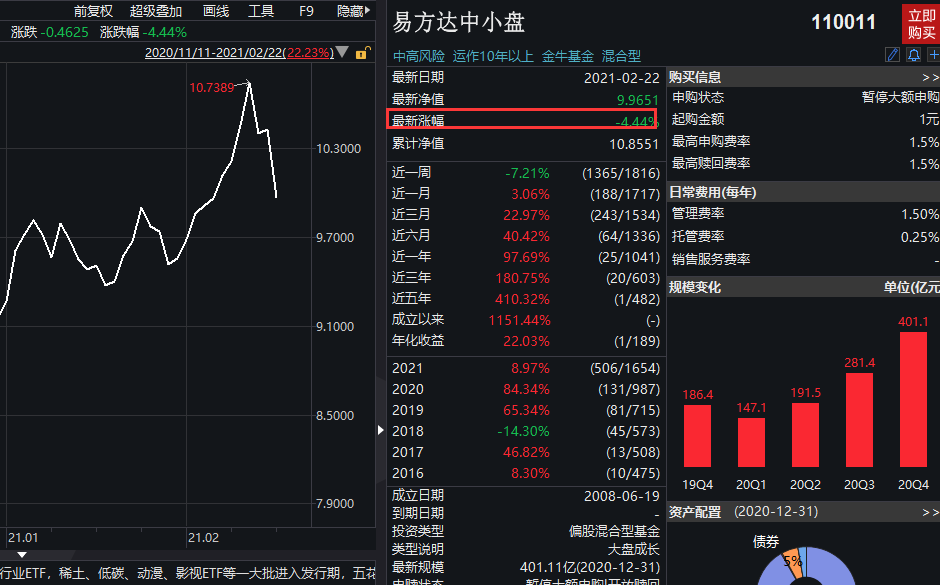Click the bell alert icon
940x585 pixels.
coord(914,55)
